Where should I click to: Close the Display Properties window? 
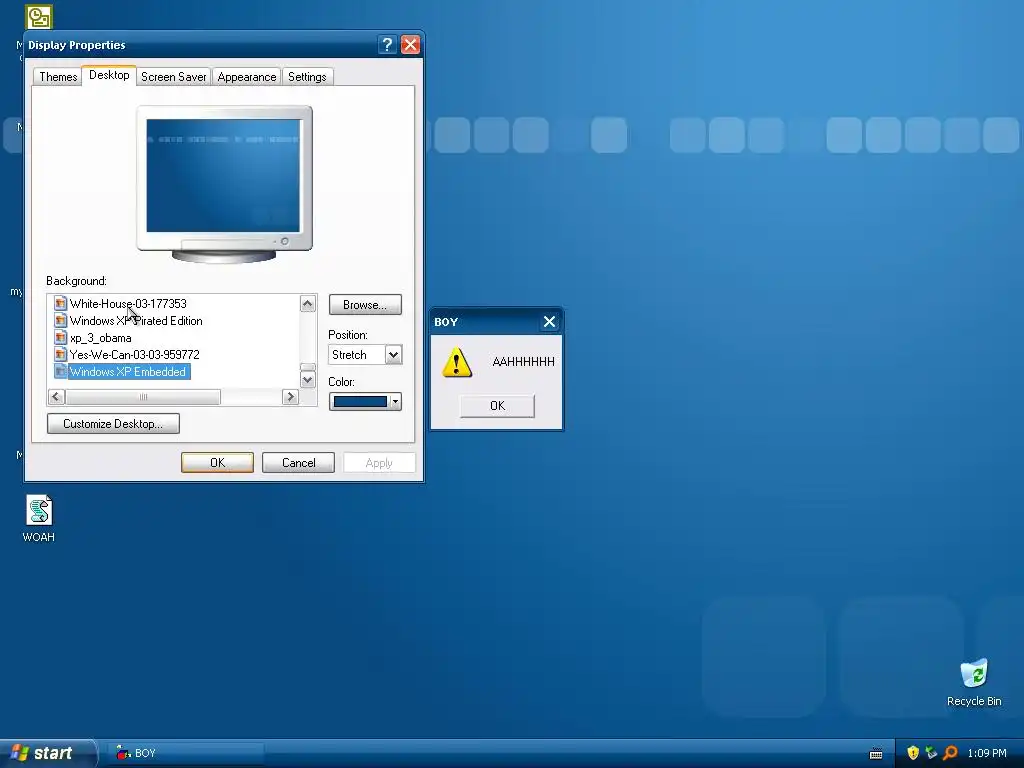[410, 44]
